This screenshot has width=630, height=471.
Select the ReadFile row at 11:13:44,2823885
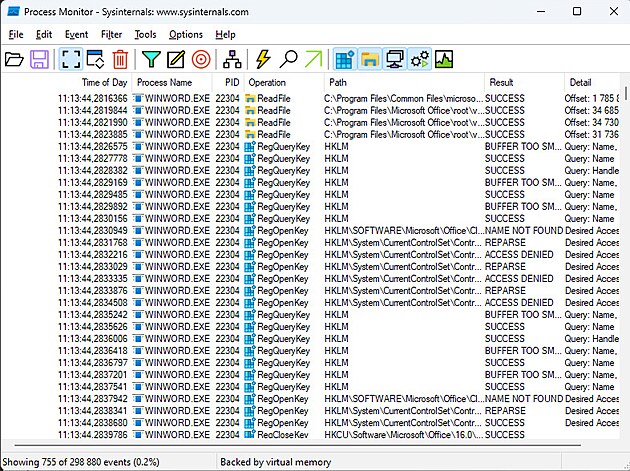pyautogui.click(x=310, y=134)
